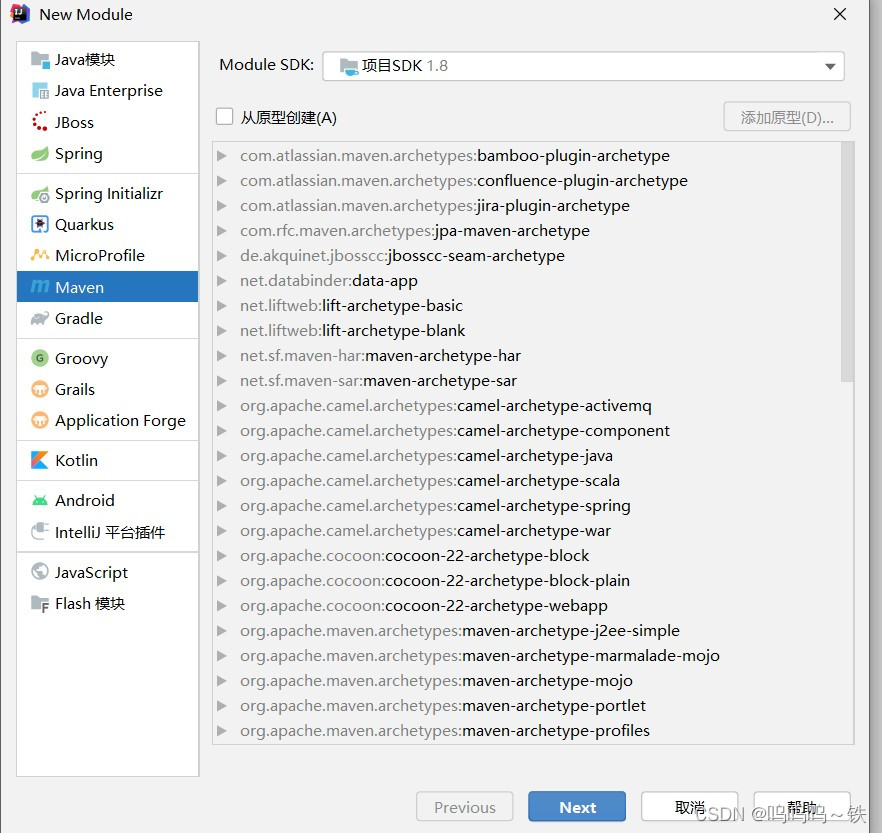Click the Maven m icon

(40, 287)
